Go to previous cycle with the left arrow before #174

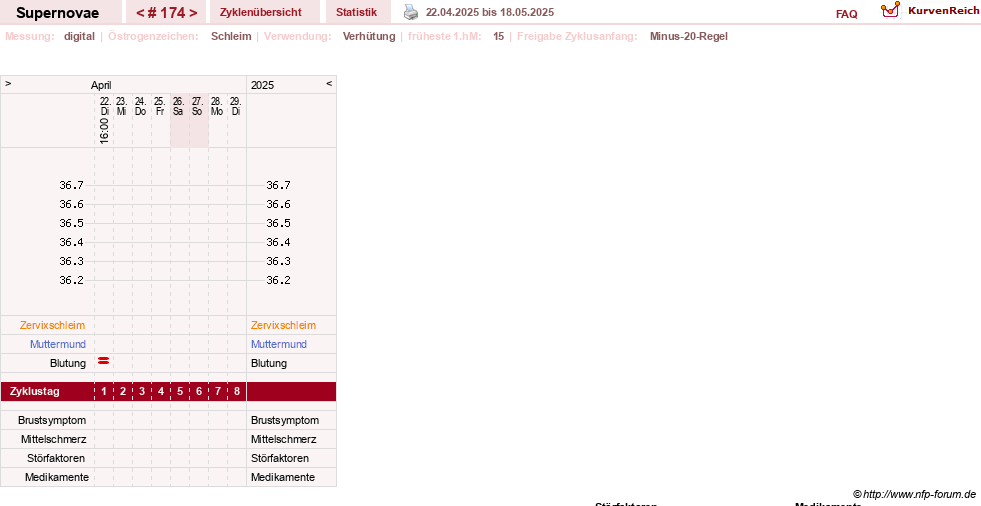pos(140,13)
